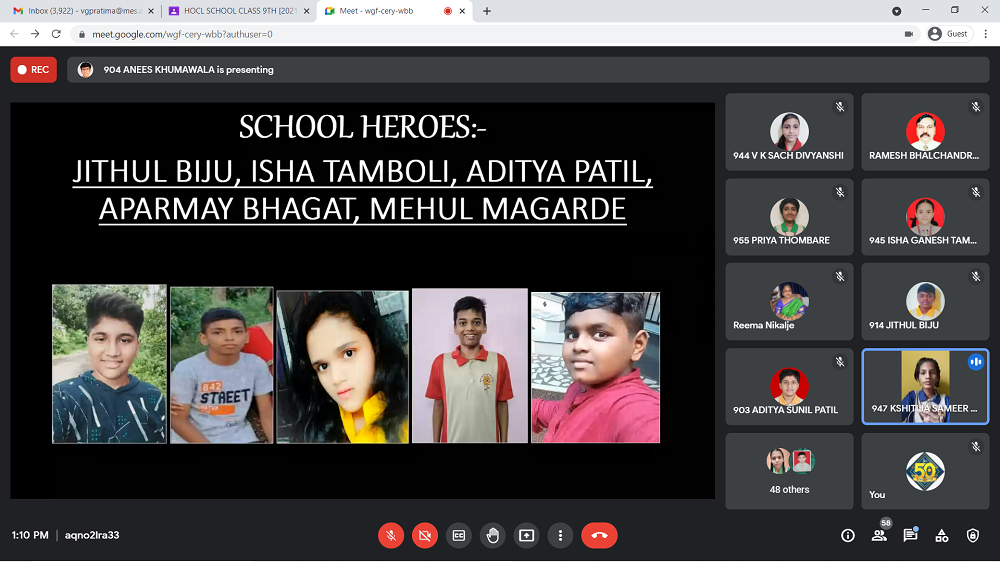The height and width of the screenshot is (562, 1000).
Task: Toggle the camera on or off
Action: pyautogui.click(x=425, y=535)
